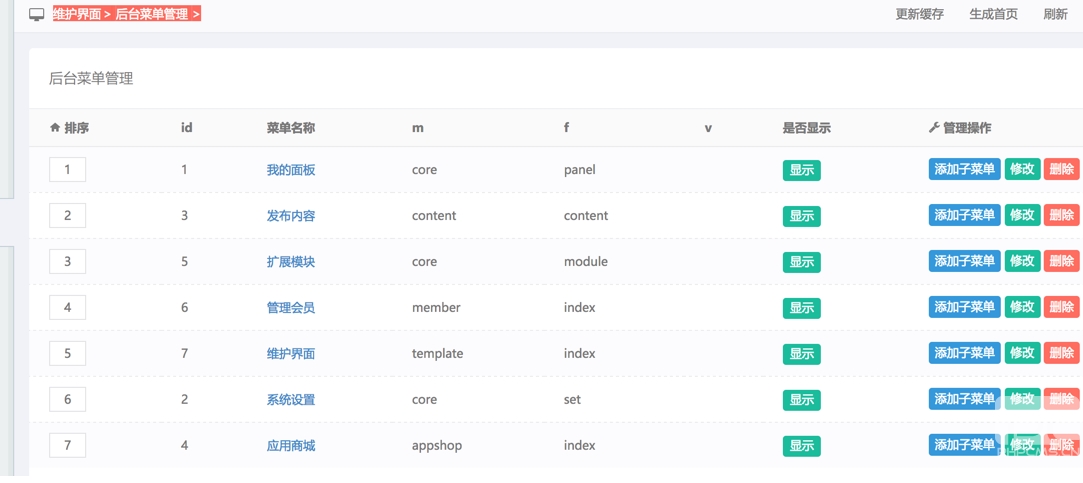Click 删除 for the 我的面板 row

(x=1061, y=169)
